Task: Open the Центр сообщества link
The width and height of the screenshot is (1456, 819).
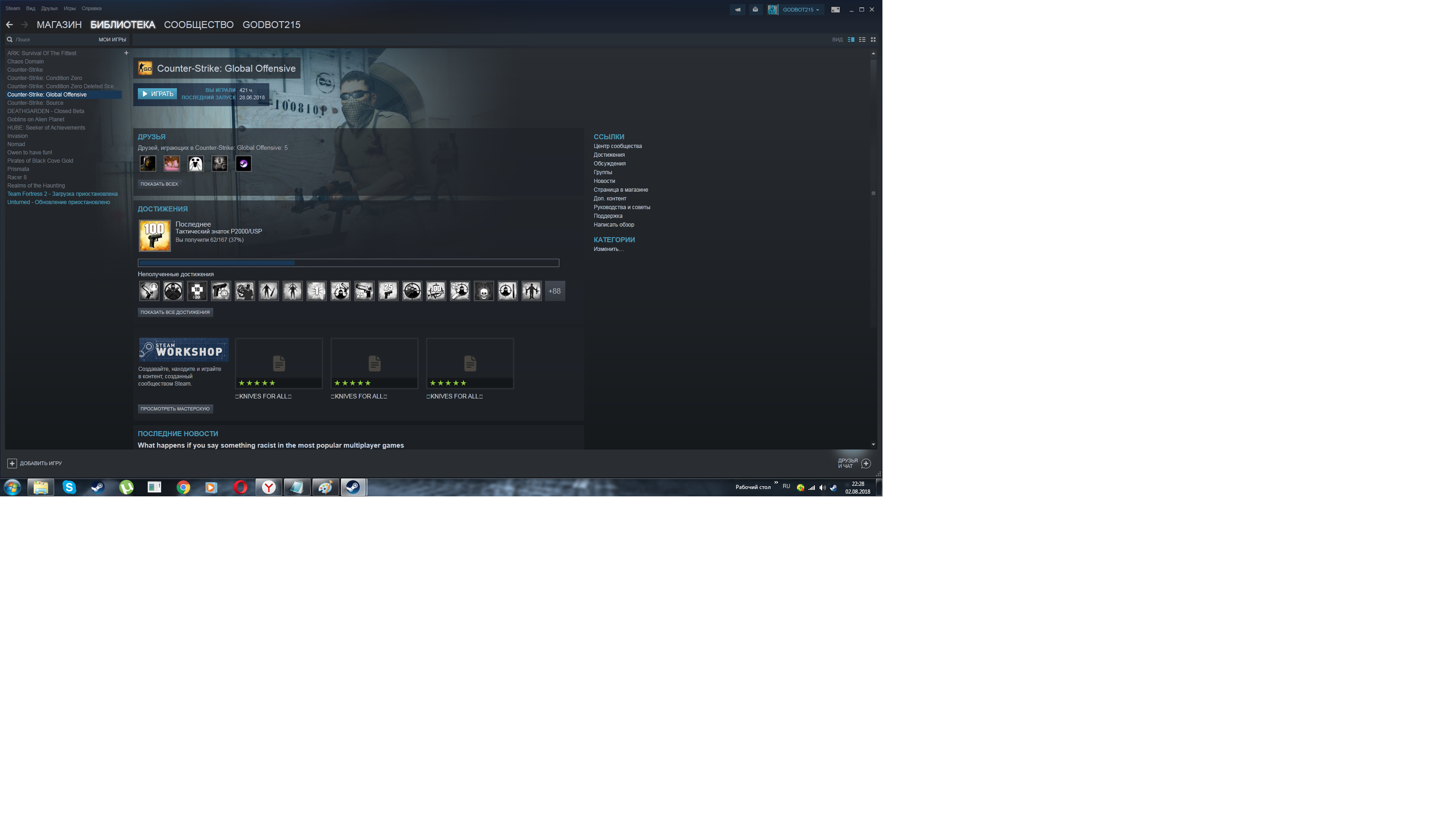Action: point(618,147)
